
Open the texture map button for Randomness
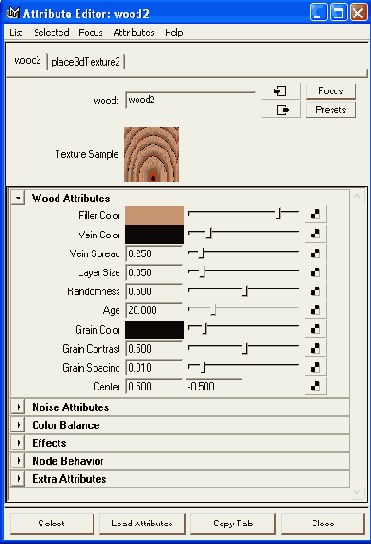pos(315,291)
